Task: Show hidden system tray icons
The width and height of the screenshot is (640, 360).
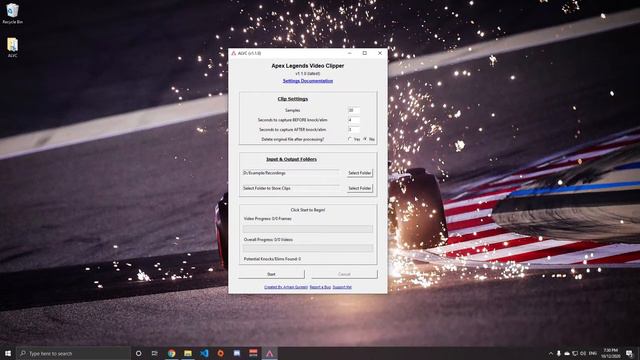Action: 551,353
